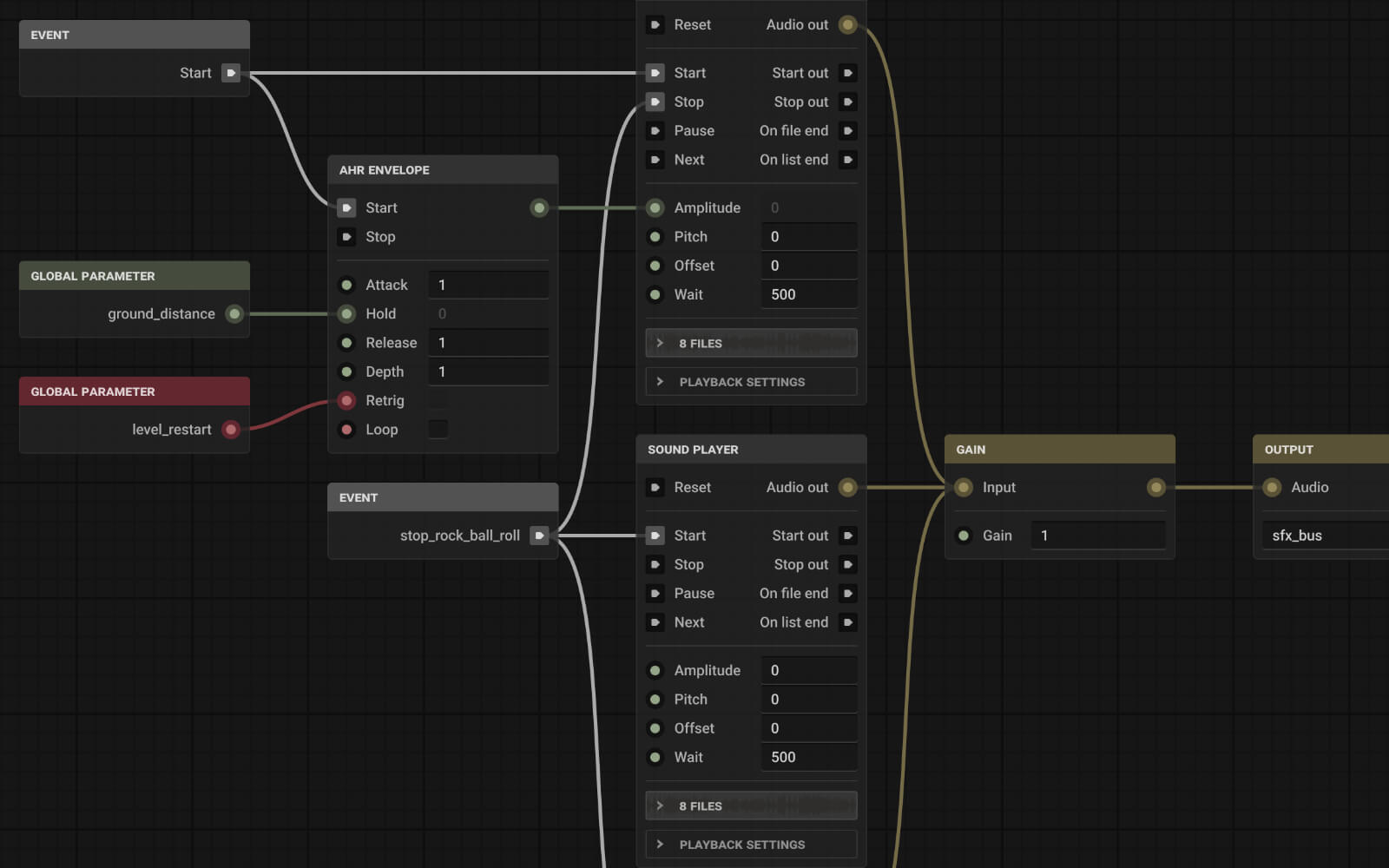The width and height of the screenshot is (1389, 868).
Task: Click the Gain value field
Action: (1097, 536)
